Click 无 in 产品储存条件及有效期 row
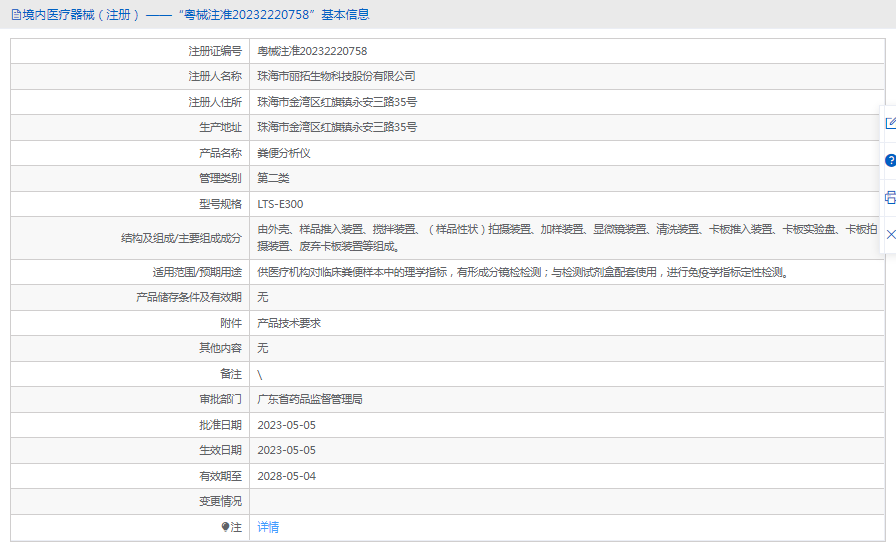 tap(262, 297)
